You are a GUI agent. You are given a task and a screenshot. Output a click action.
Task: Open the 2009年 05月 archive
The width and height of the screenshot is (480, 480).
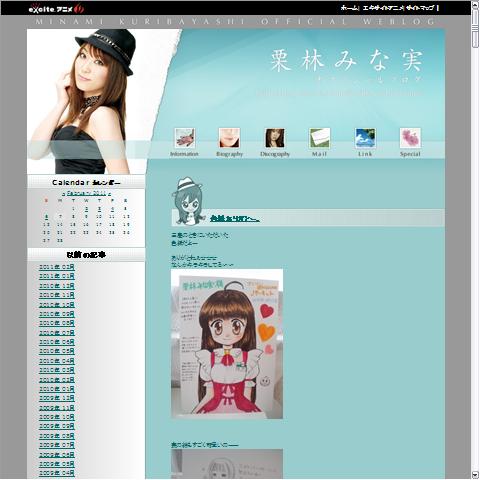point(57,464)
